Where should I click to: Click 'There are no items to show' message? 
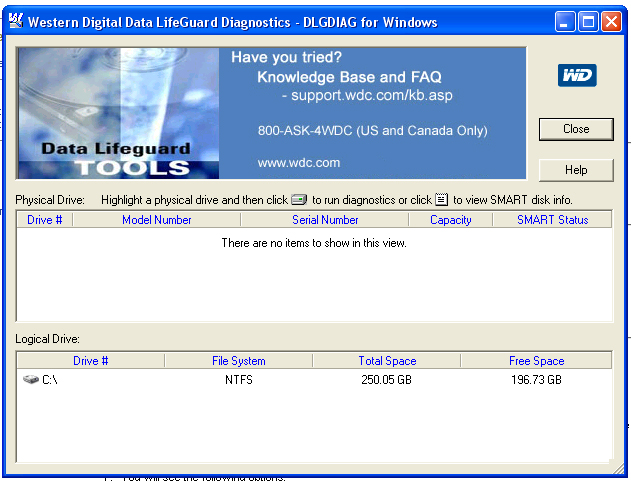coord(314,243)
